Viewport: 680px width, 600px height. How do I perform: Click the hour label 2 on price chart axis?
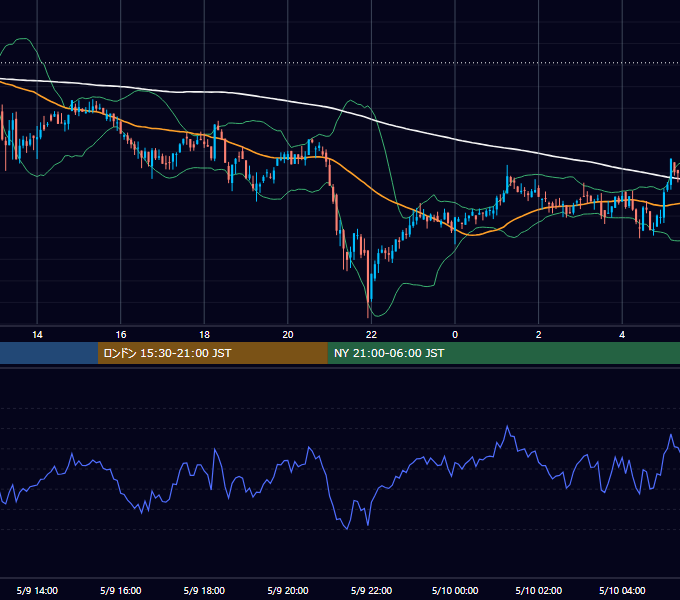(539, 335)
